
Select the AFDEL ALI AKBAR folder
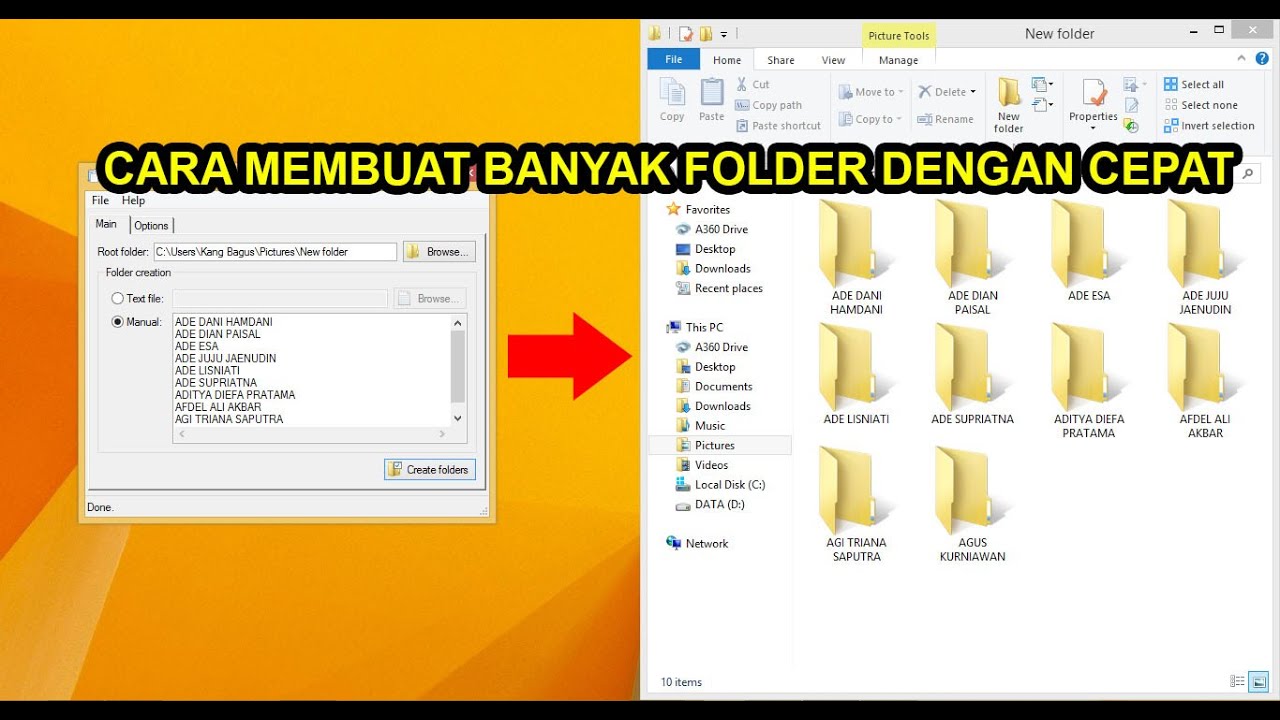tap(1205, 381)
